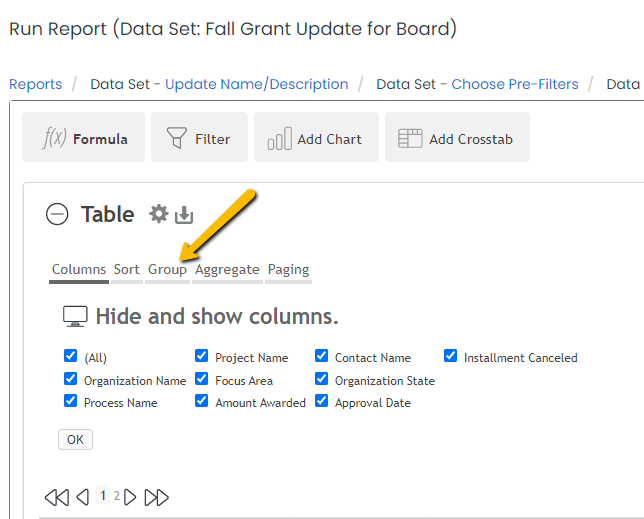Toggle Process Name column checkbox

point(71,400)
